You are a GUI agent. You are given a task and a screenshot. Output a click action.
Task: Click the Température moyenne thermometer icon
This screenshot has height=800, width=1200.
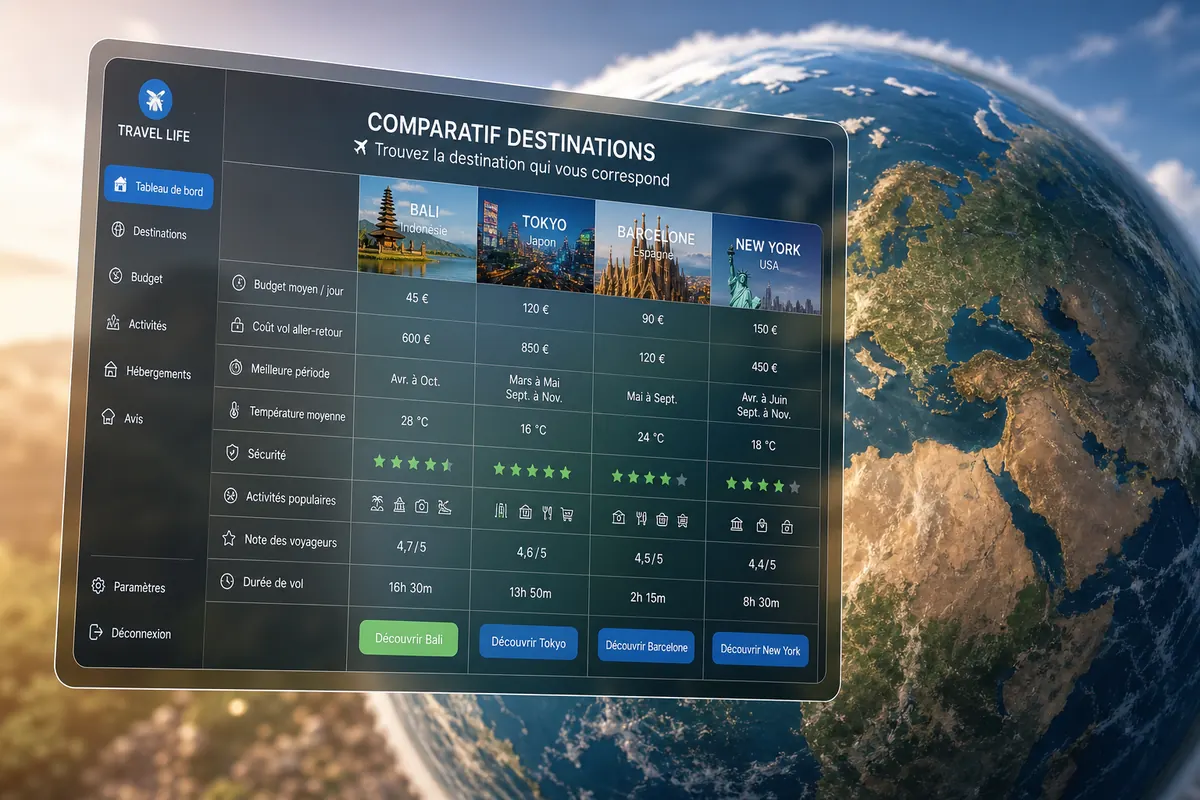[x=233, y=410]
